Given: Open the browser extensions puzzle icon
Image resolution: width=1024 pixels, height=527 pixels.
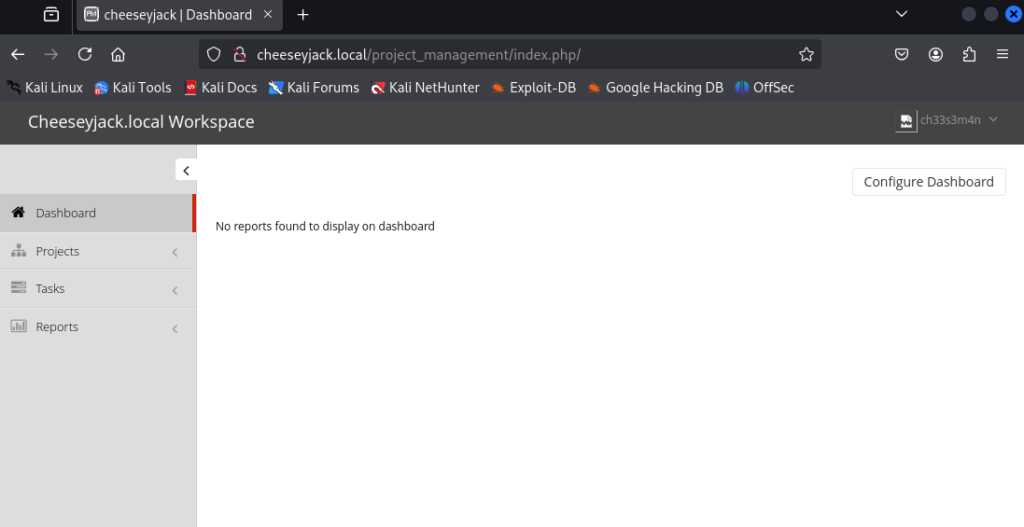Looking at the screenshot, I should point(969,54).
